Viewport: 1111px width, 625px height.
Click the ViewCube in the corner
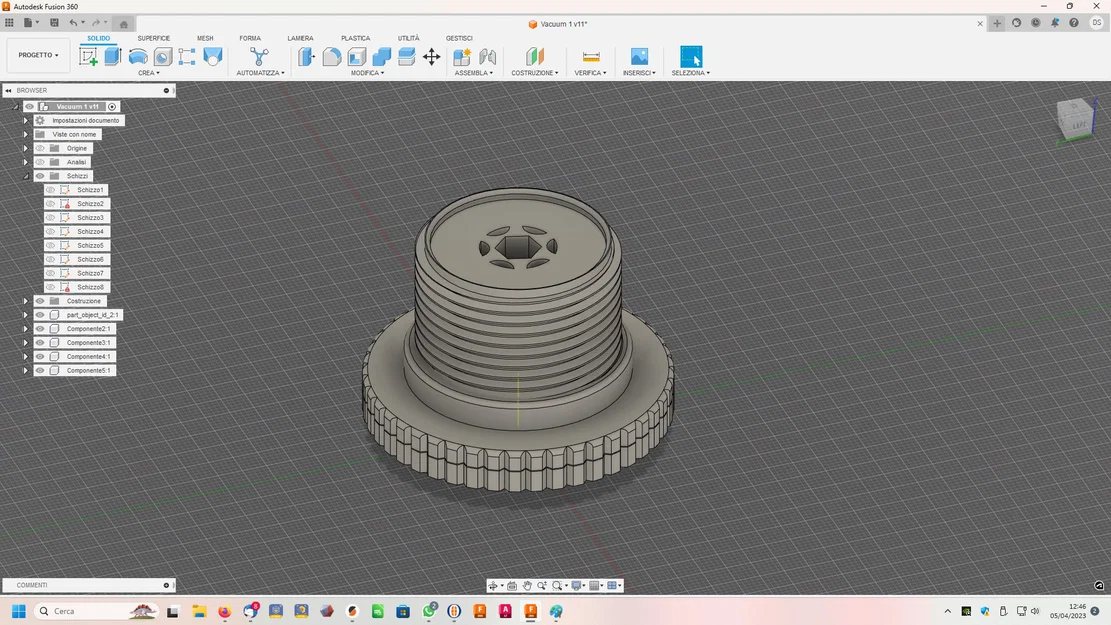click(1076, 119)
